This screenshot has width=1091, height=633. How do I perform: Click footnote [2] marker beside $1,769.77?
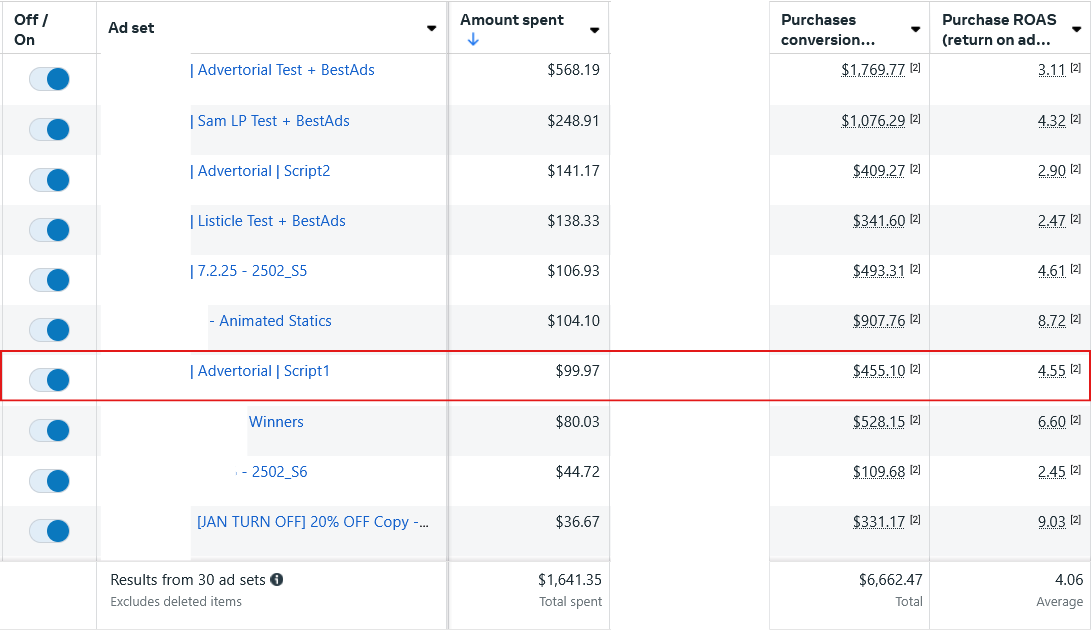915,68
